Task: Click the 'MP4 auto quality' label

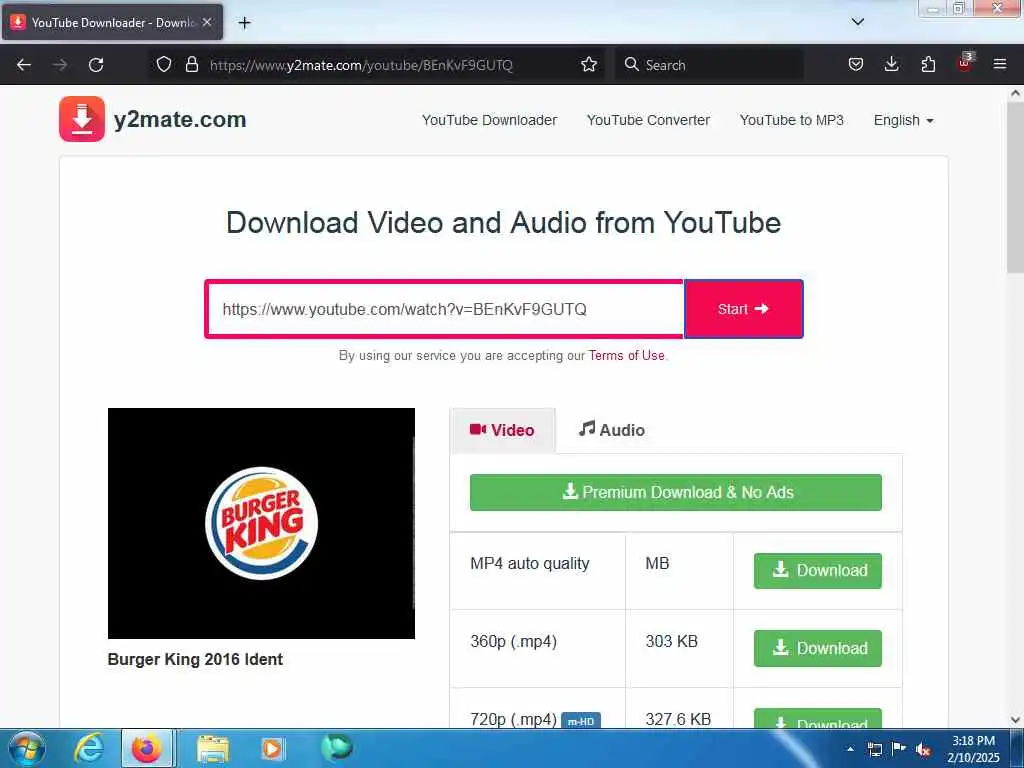Action: [530, 564]
